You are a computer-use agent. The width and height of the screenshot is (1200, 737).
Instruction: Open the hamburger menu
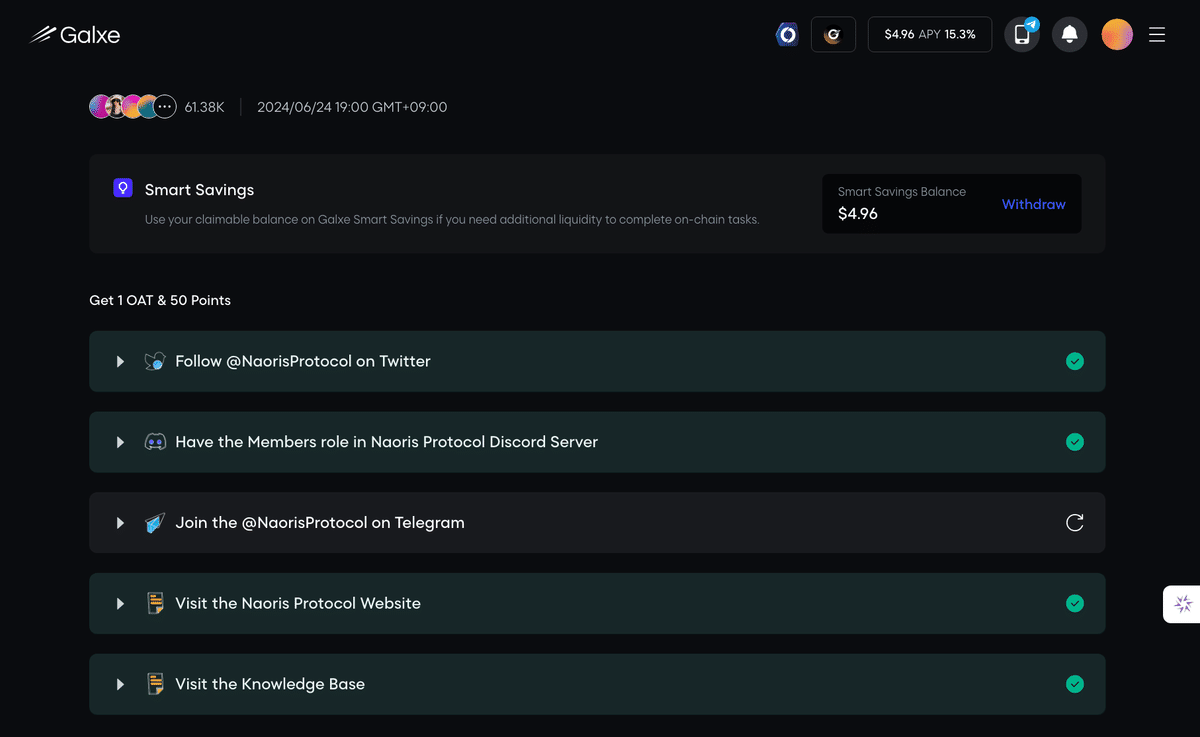click(1157, 35)
